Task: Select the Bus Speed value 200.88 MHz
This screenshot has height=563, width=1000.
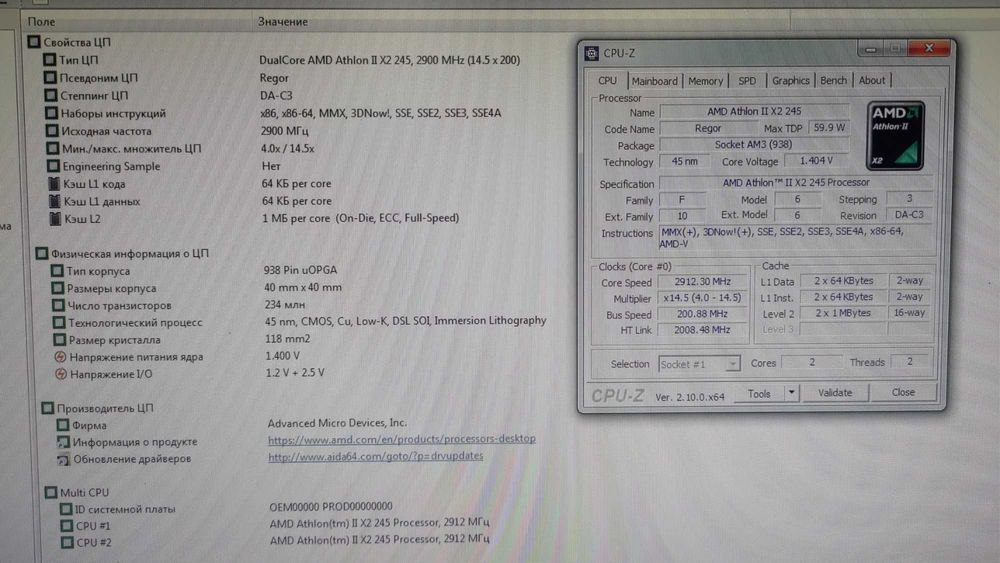Action: pos(702,314)
